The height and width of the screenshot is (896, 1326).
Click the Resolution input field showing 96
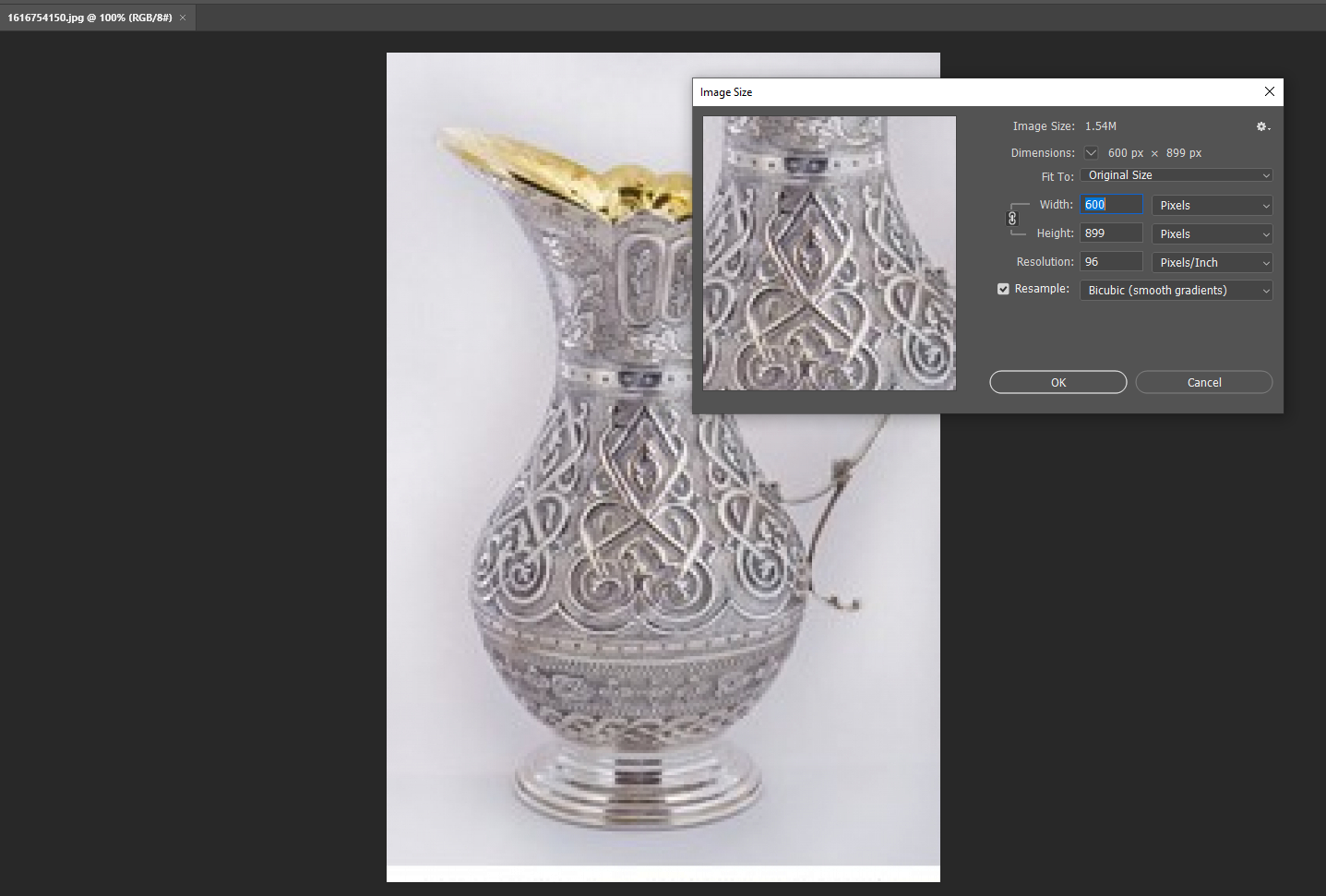click(1112, 262)
